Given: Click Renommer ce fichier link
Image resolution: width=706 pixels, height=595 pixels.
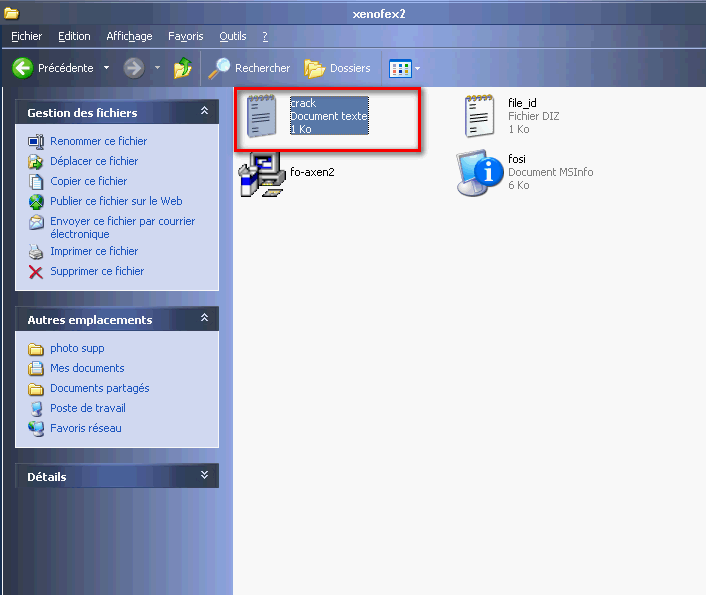Looking at the screenshot, I should [x=99, y=141].
